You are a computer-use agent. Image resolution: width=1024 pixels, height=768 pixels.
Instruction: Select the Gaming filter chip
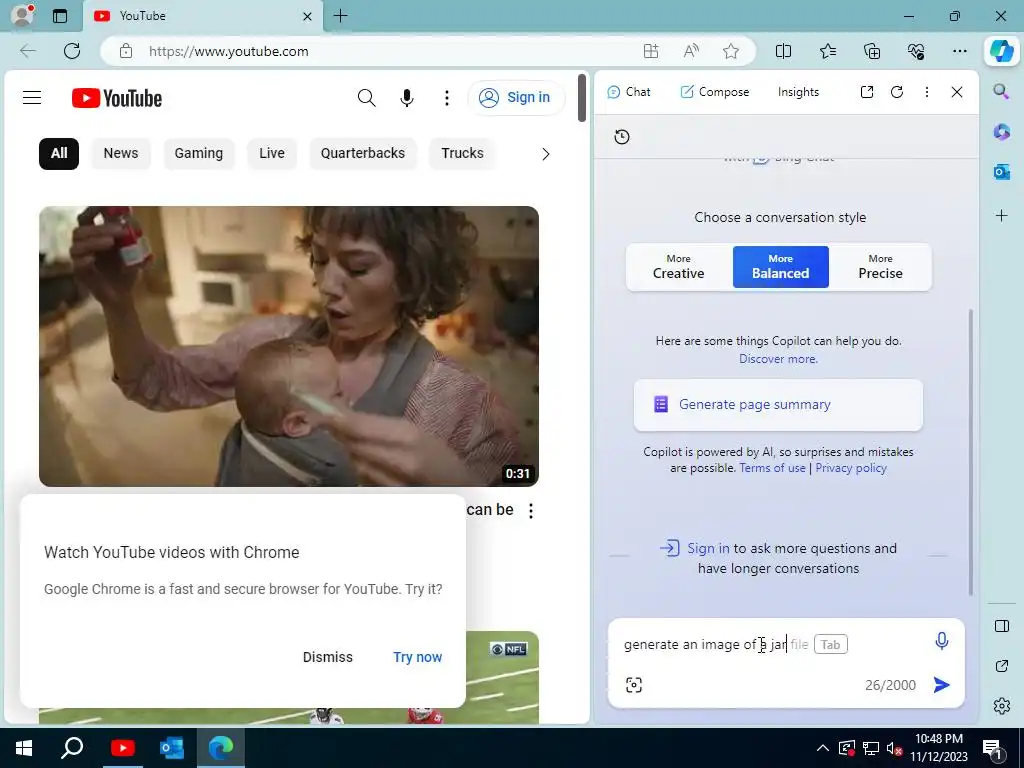point(199,153)
